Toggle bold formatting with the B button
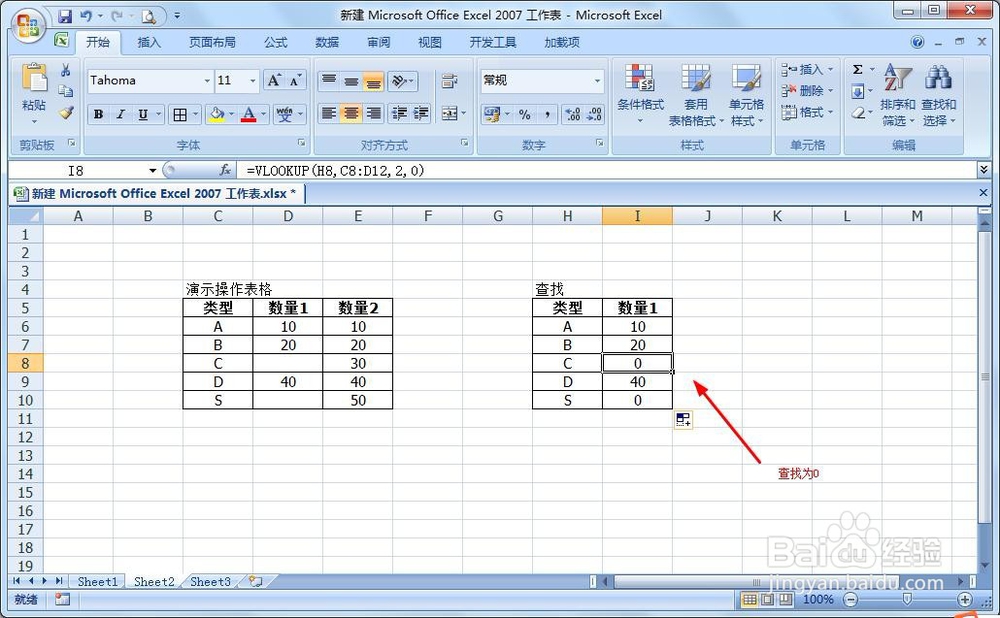 click(x=97, y=114)
